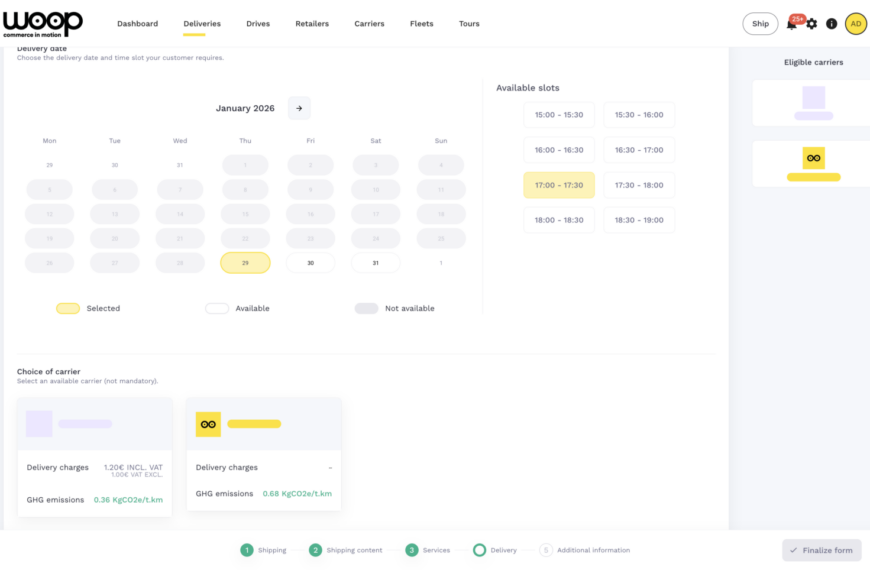Go to next month with arrow

click(299, 108)
